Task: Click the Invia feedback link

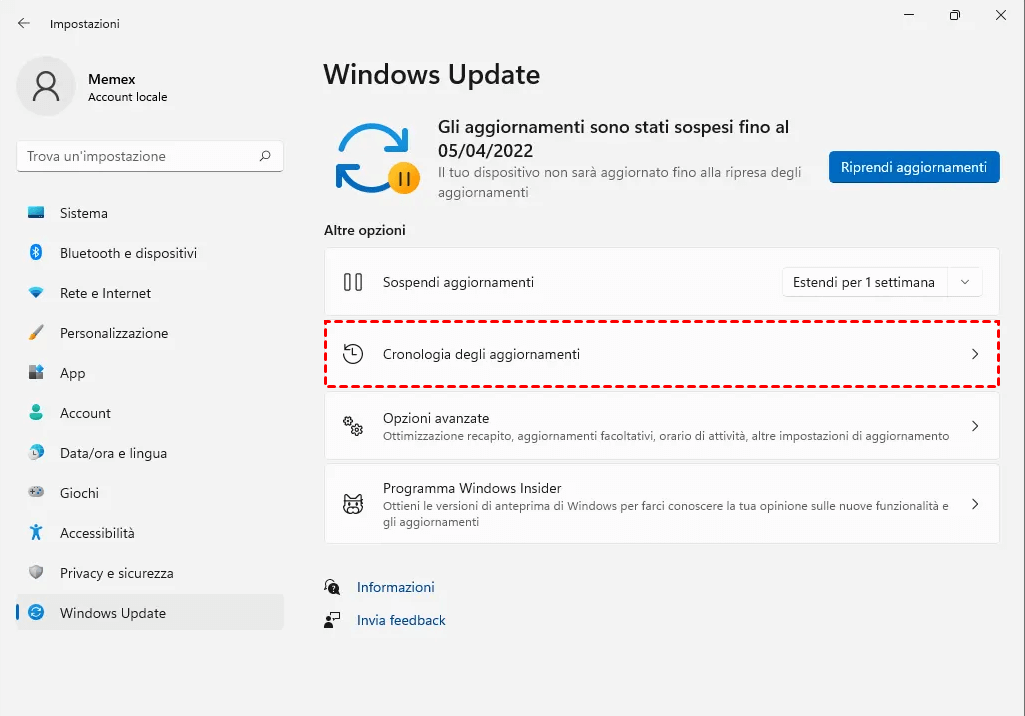Action: 401,620
